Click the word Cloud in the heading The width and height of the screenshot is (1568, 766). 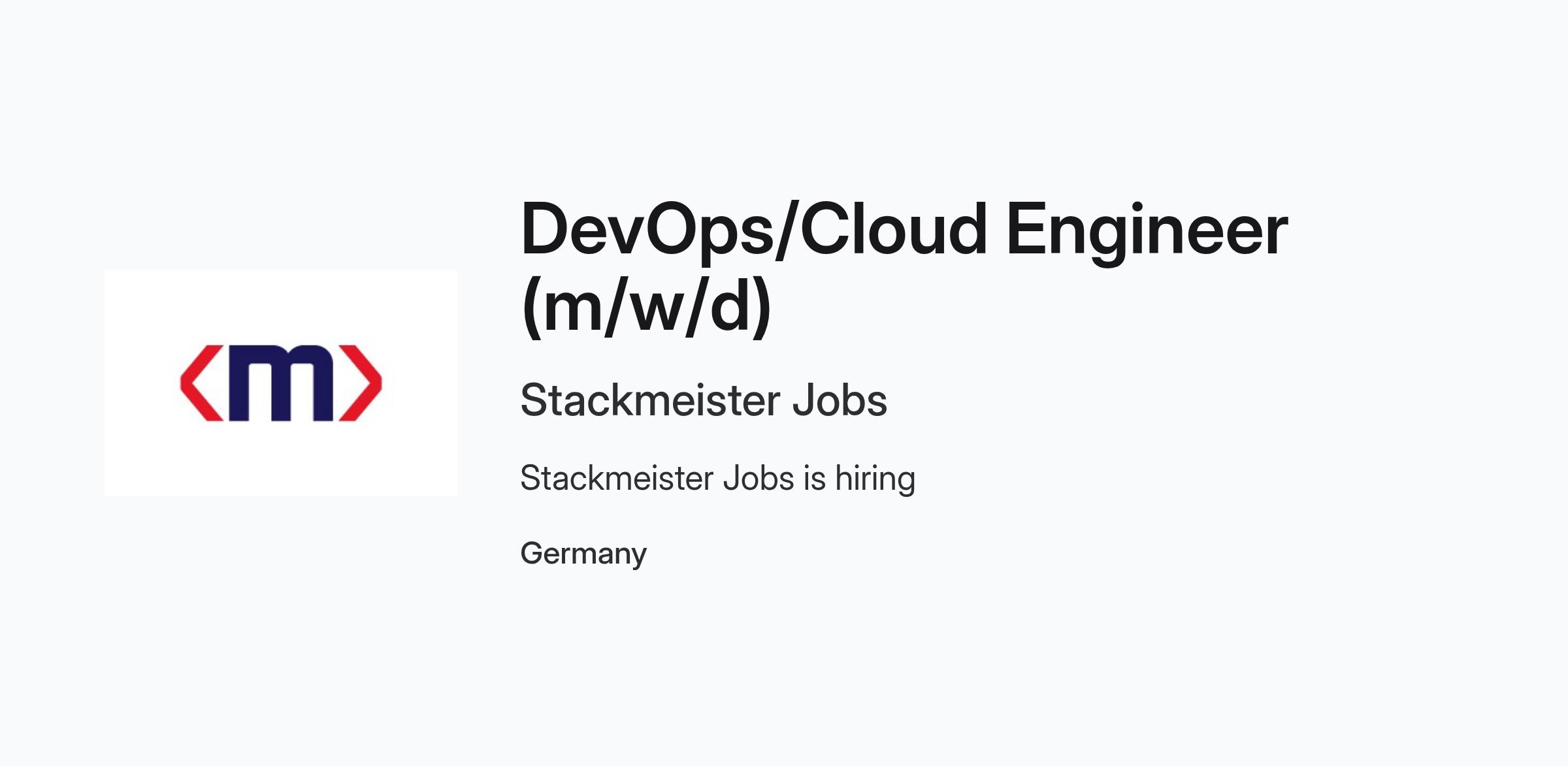click(894, 229)
